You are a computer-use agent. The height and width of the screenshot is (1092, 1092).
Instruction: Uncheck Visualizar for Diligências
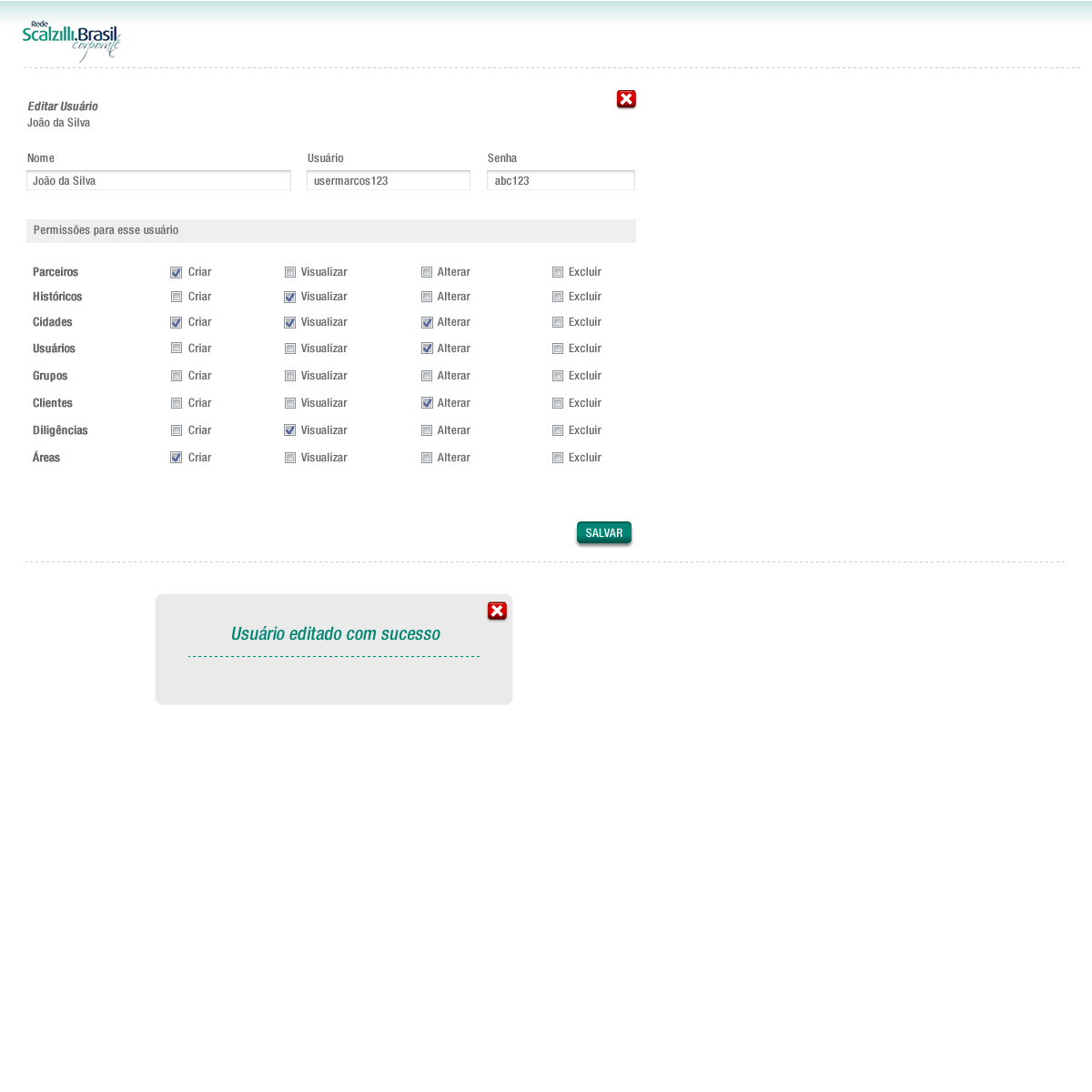(290, 430)
